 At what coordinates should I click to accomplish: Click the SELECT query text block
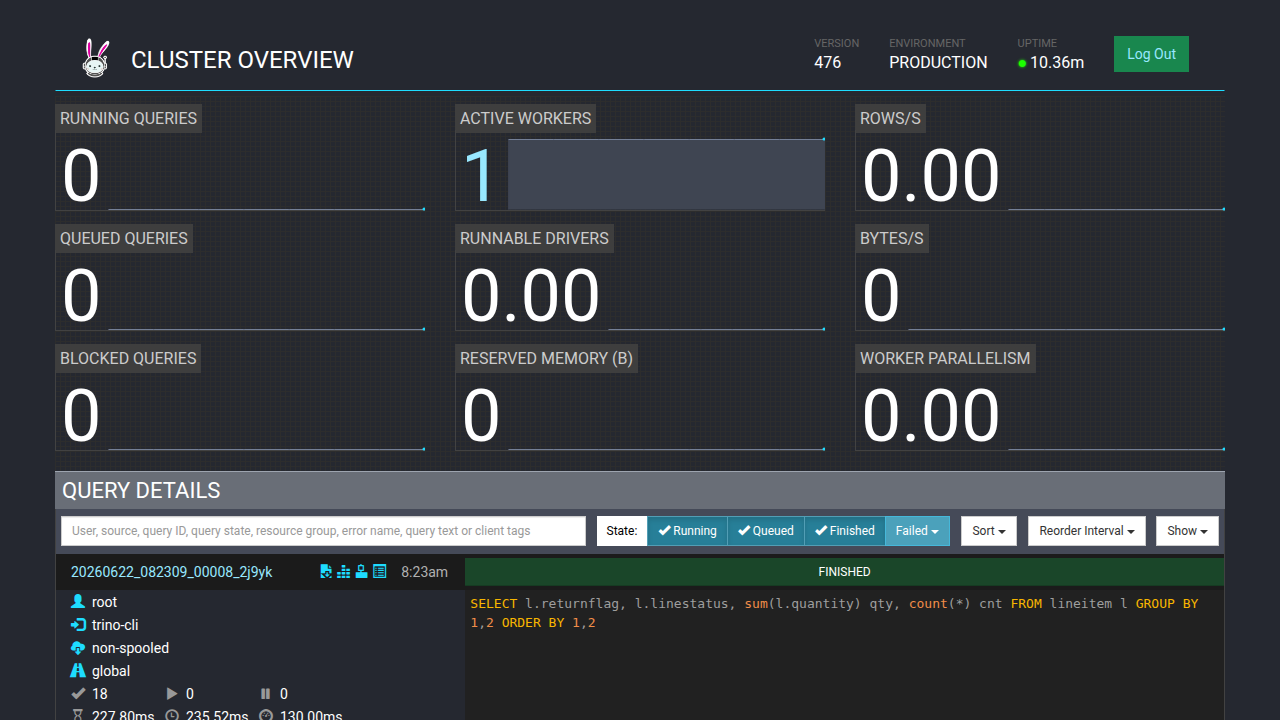(x=834, y=613)
